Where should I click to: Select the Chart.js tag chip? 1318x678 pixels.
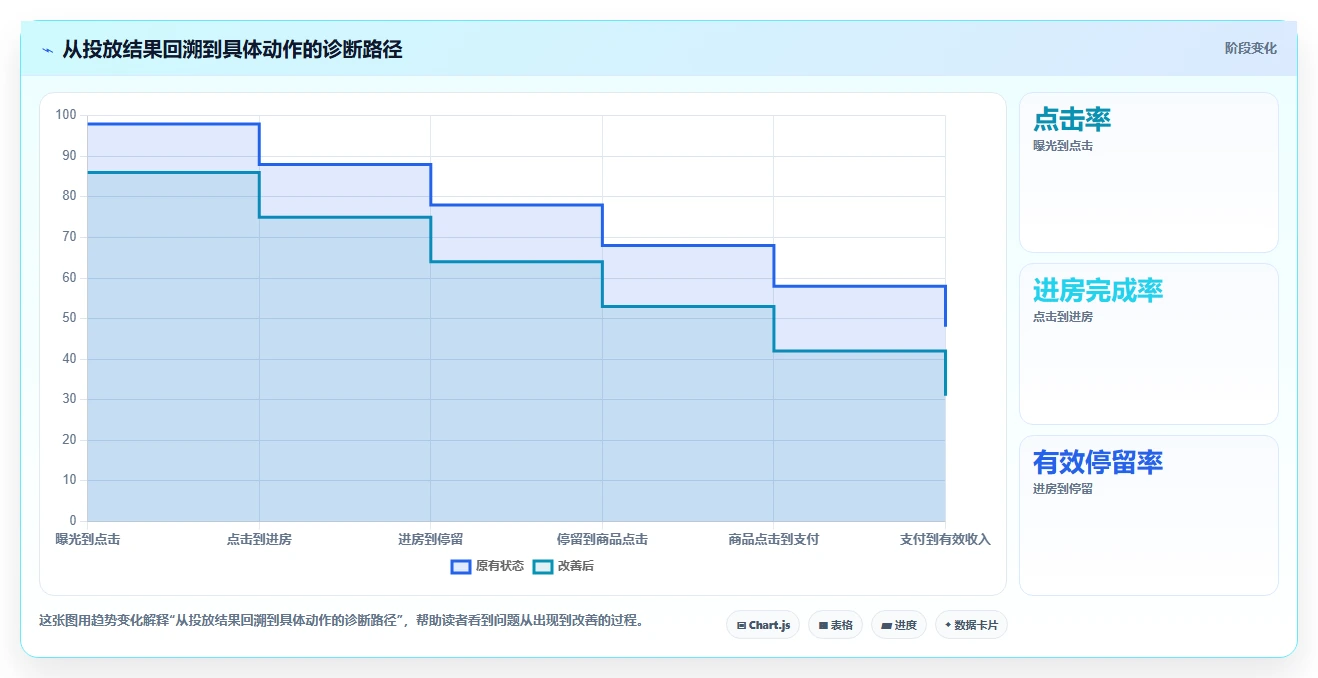tap(763, 625)
